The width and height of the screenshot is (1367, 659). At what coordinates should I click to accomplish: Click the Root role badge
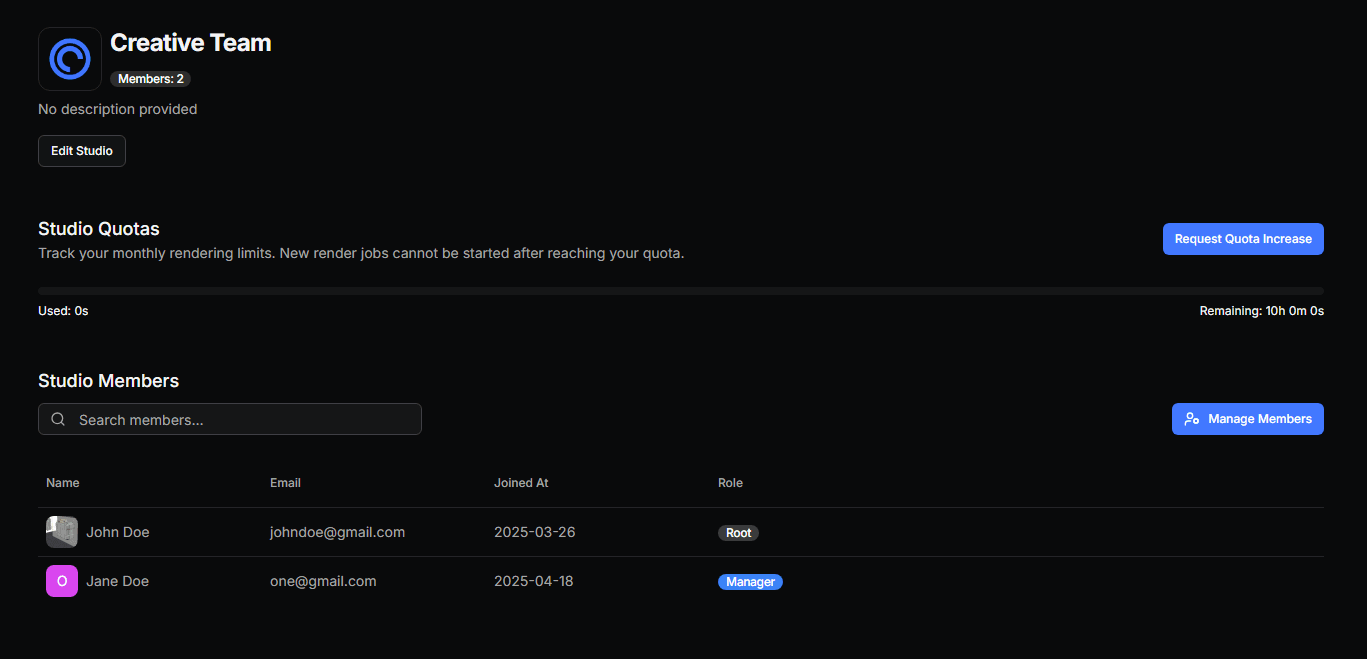(x=738, y=533)
